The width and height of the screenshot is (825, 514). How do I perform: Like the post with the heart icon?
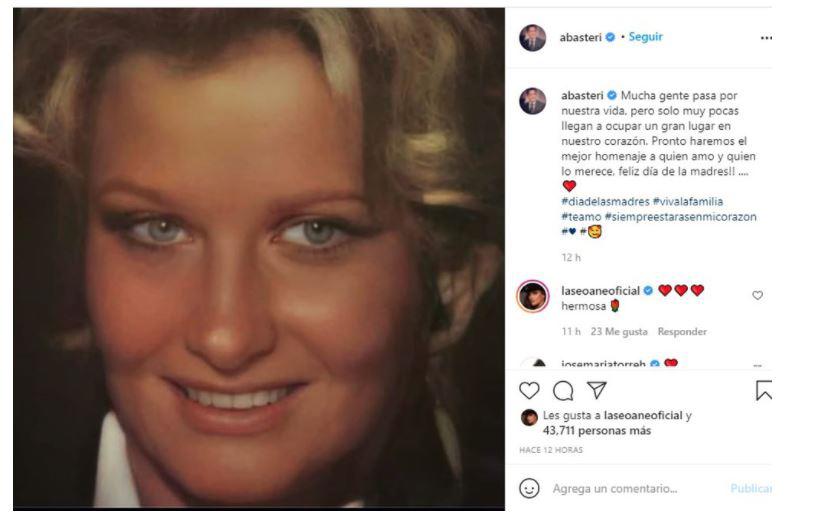(529, 391)
